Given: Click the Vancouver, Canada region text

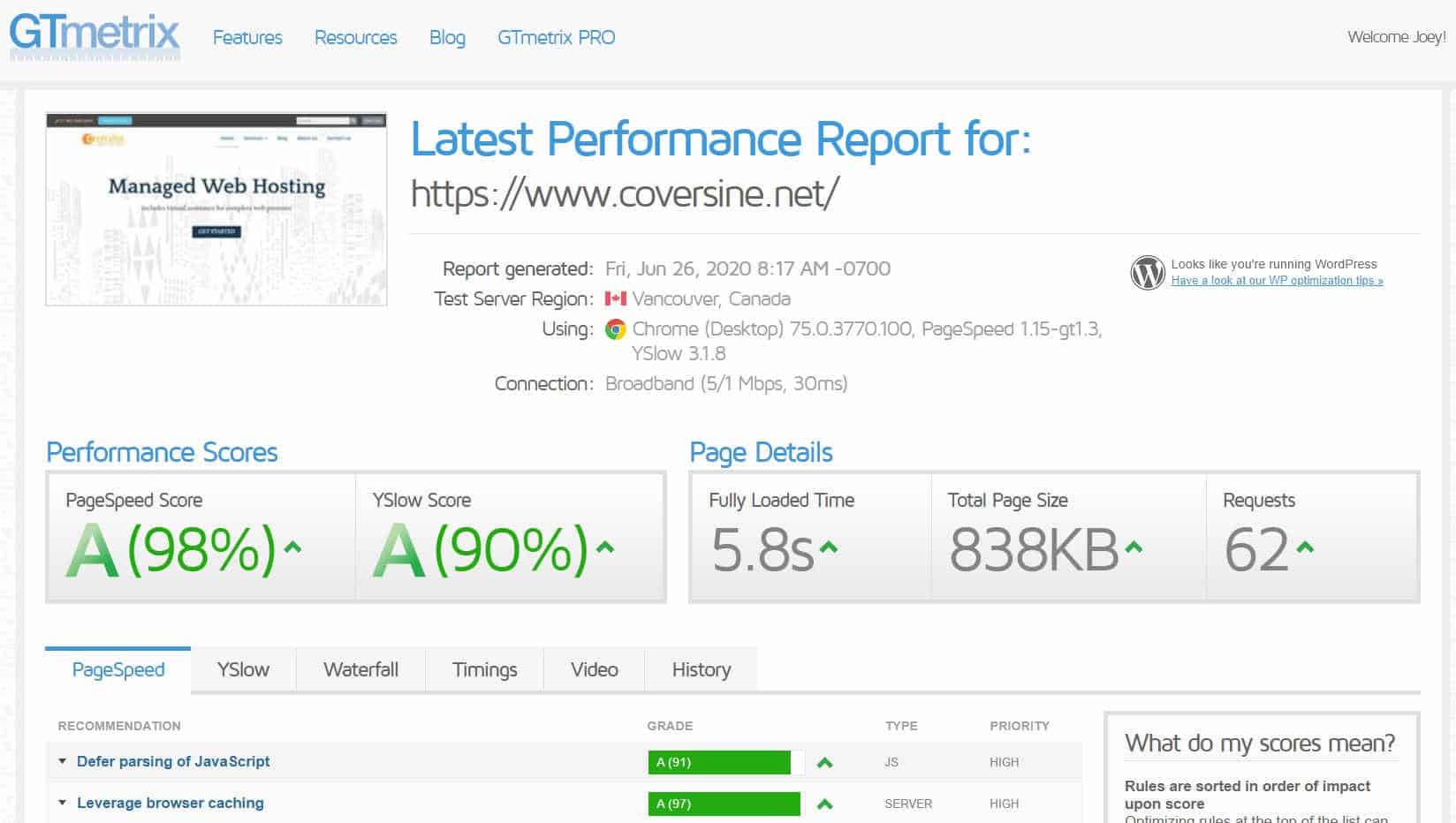Looking at the screenshot, I should click(711, 298).
